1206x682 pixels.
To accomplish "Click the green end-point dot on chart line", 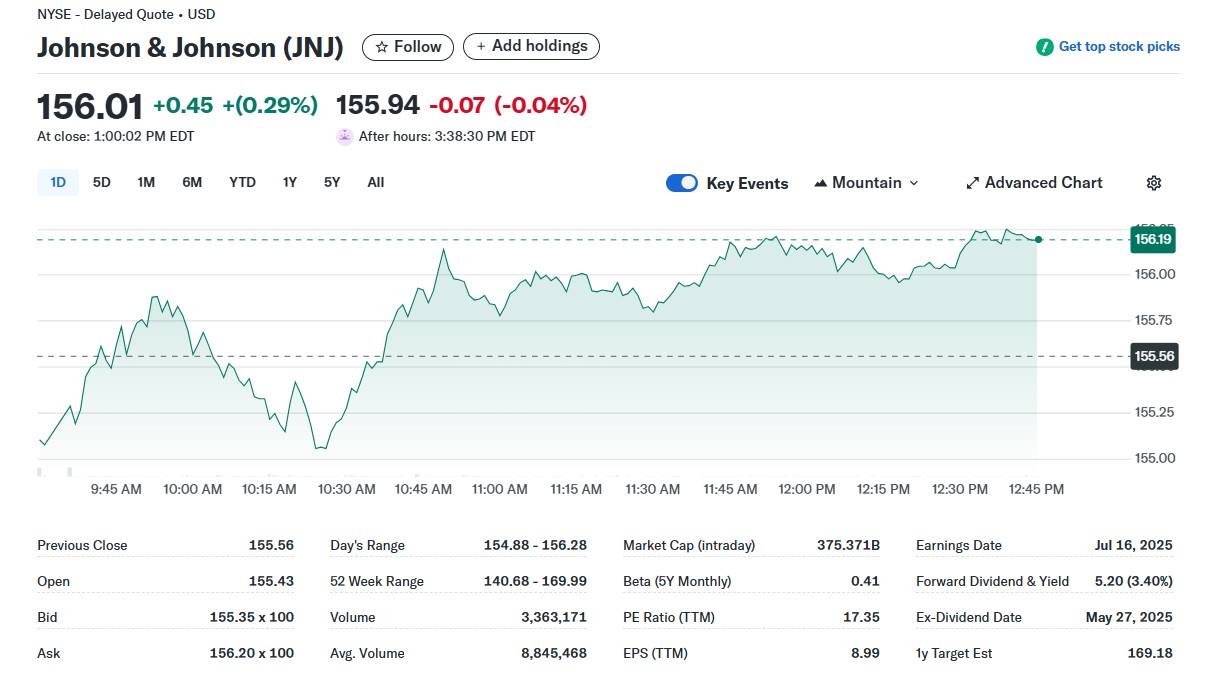I will pos(1038,239).
